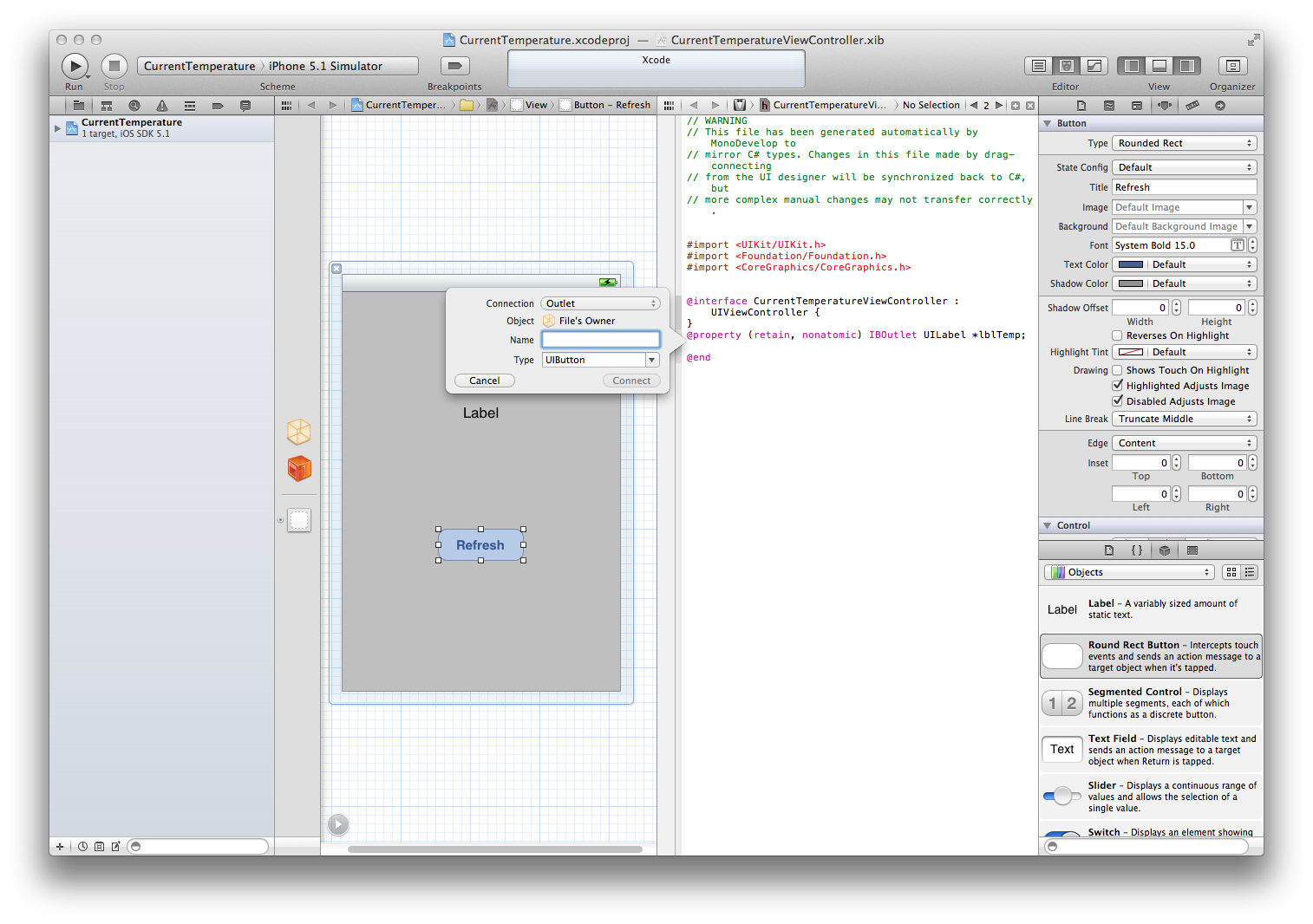Click the Stop button
This screenshot has height=924, width=1313.
coord(114,66)
